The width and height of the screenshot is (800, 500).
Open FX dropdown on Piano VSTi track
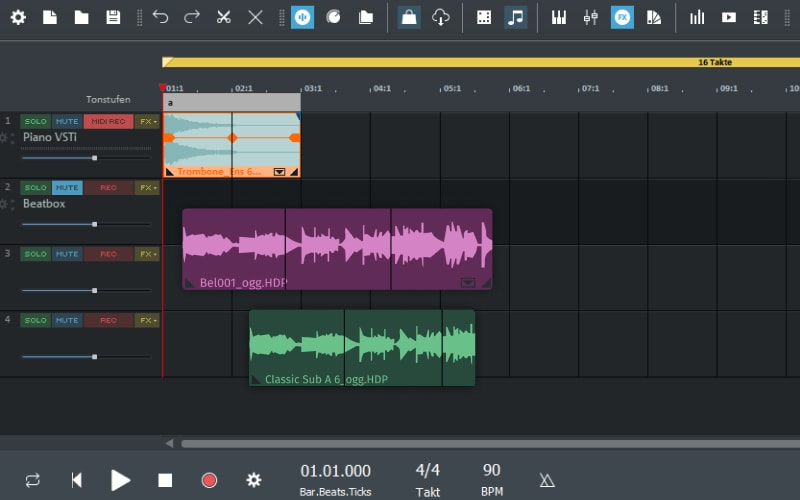pos(147,121)
